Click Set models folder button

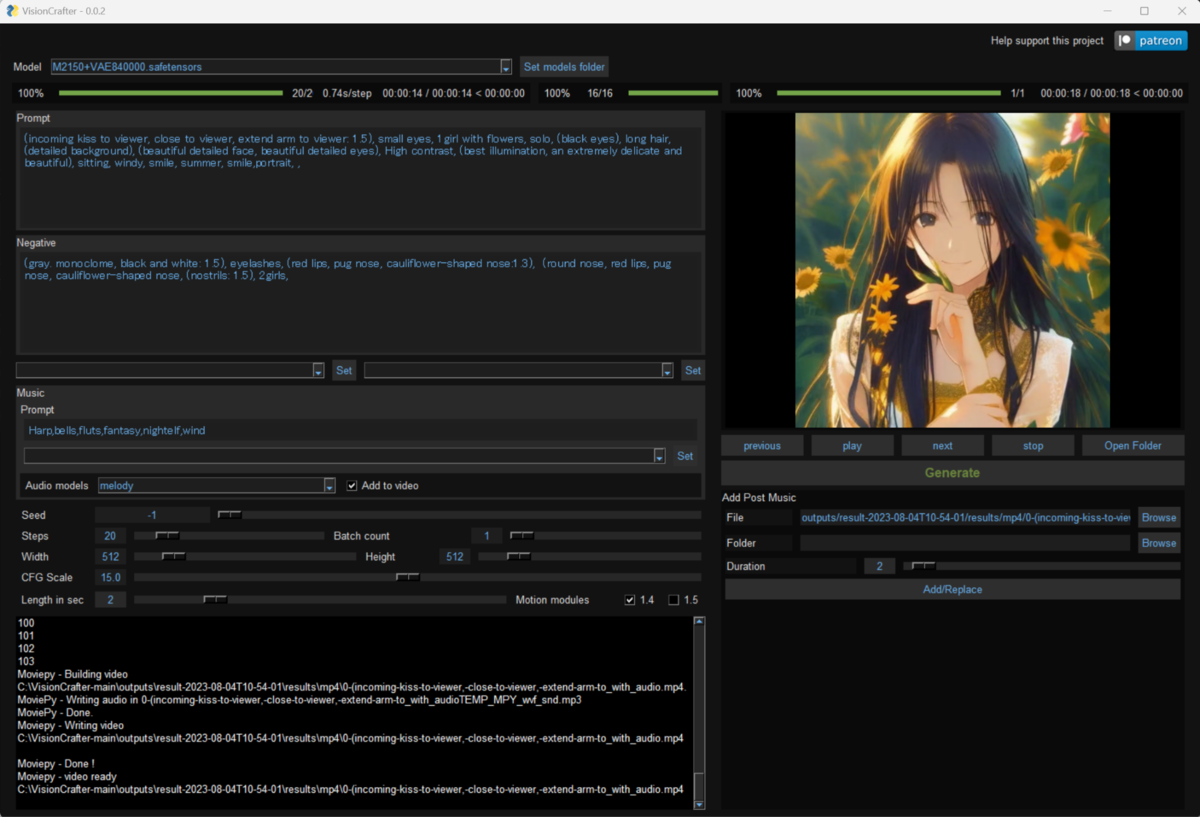564,67
